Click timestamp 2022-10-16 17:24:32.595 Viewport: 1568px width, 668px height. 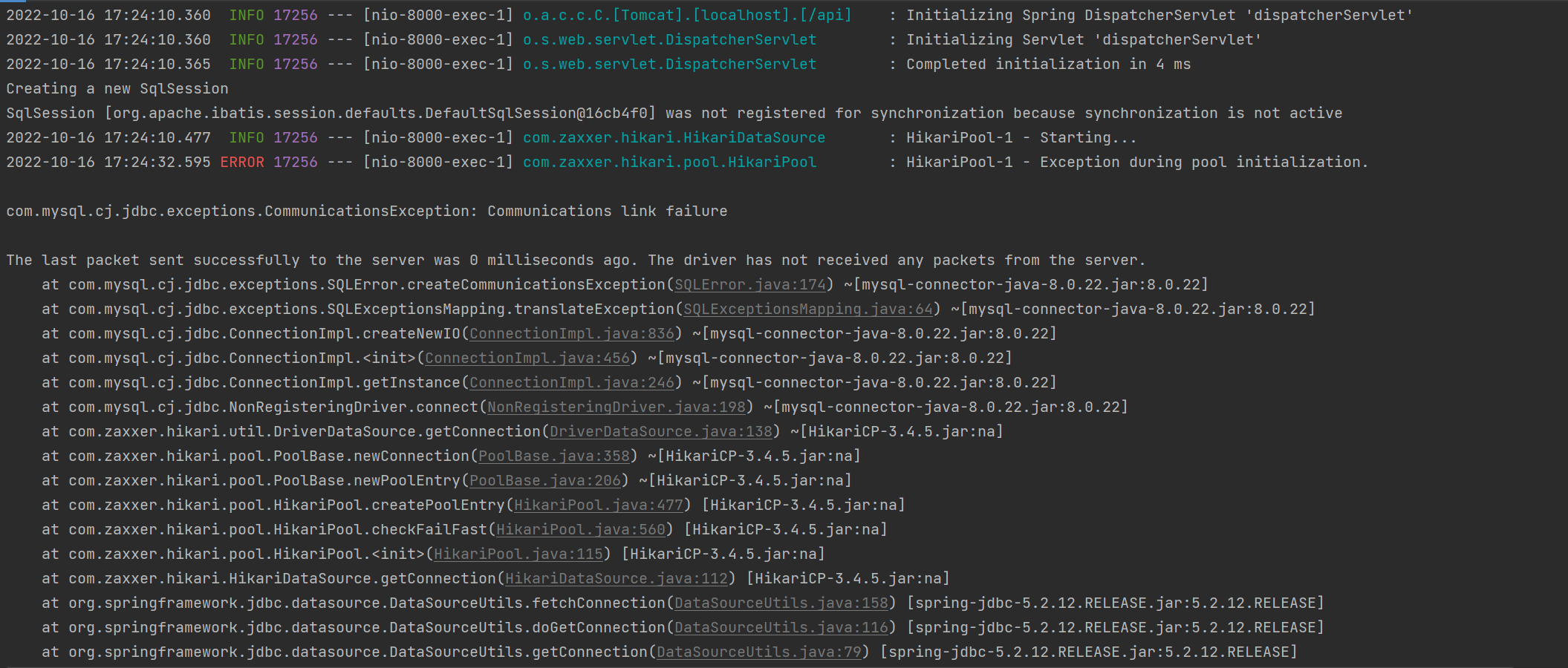coord(108,162)
